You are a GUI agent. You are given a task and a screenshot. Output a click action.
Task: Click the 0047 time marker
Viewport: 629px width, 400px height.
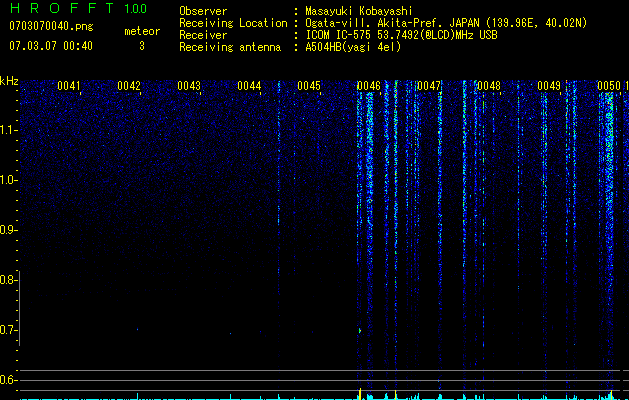click(429, 86)
